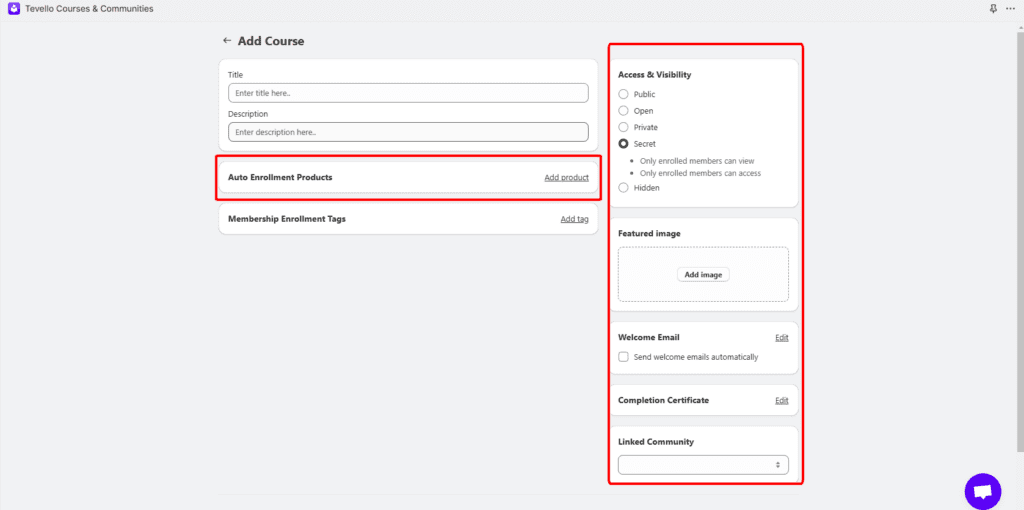
Task: Click the Tevello app logo icon
Action: pos(14,9)
